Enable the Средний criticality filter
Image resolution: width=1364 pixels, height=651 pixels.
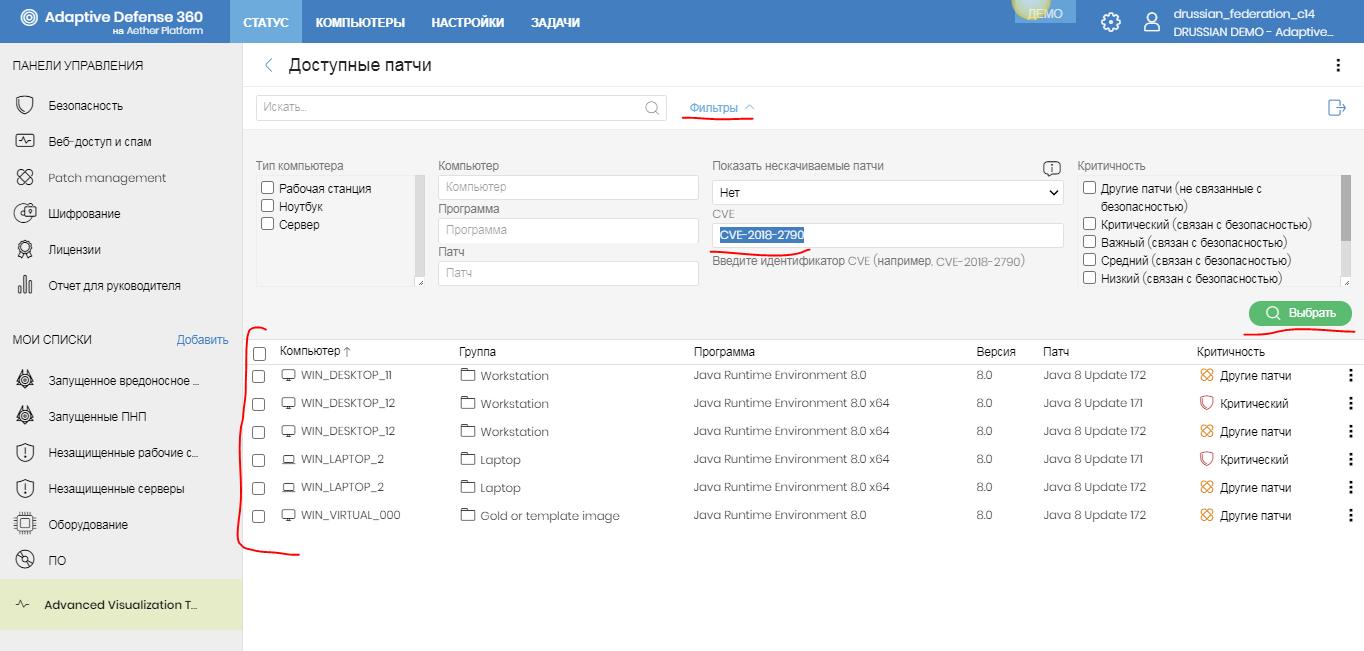[1090, 261]
